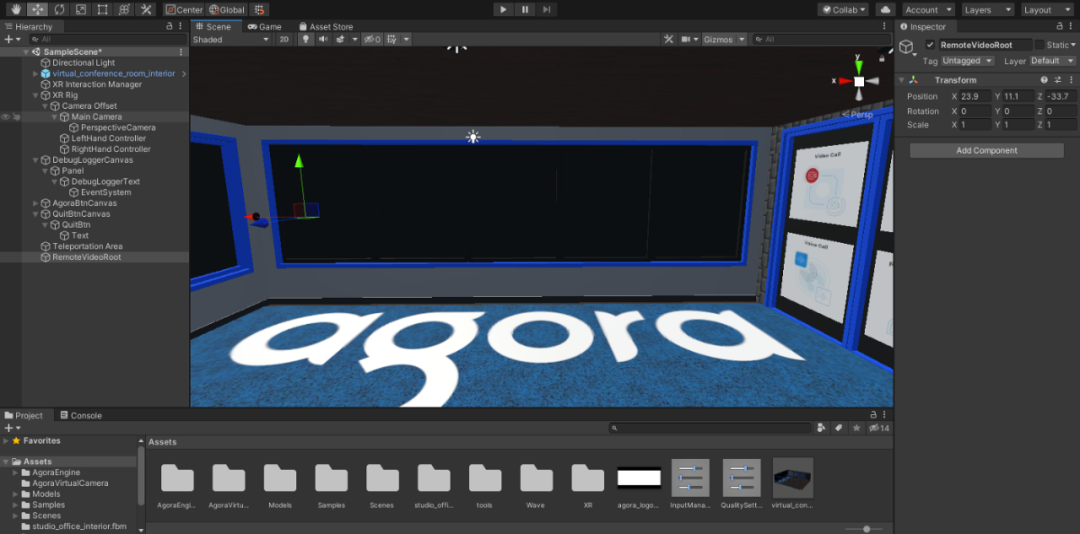Click the grid snapping icon
Viewport: 1080px width, 534px height.
(259, 10)
